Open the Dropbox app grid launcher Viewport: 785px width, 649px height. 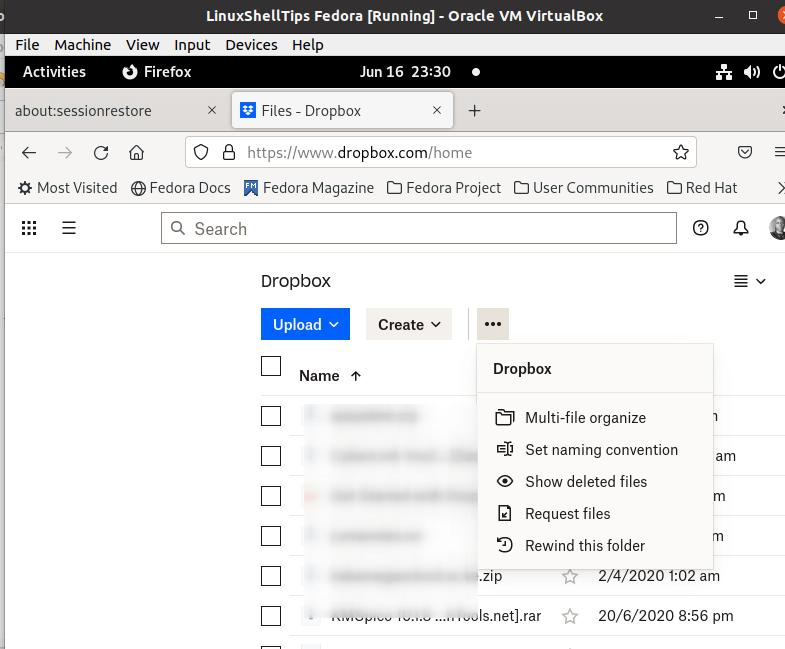29,228
